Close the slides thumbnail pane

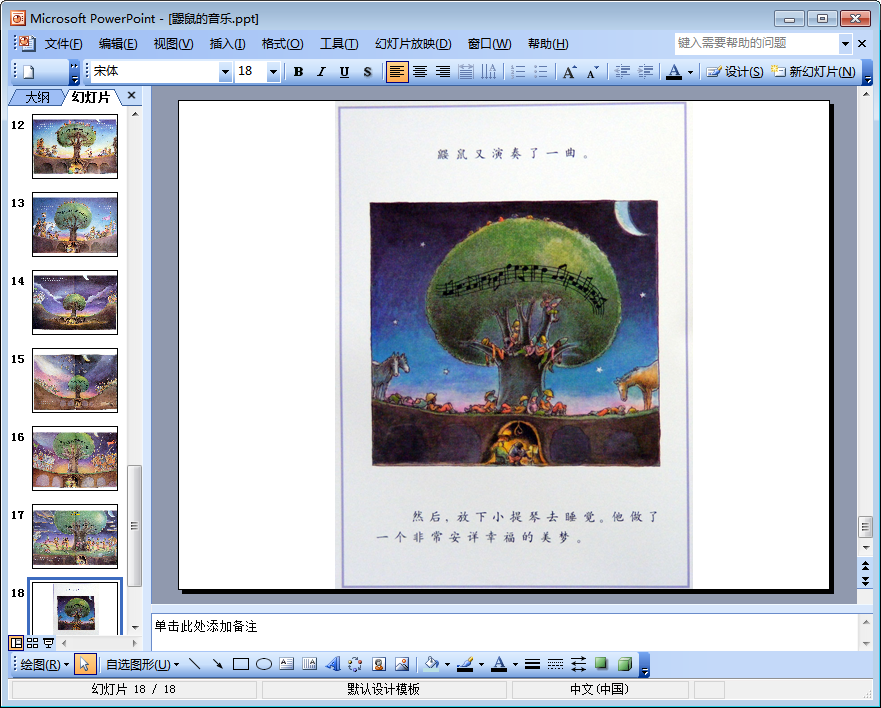(131, 96)
